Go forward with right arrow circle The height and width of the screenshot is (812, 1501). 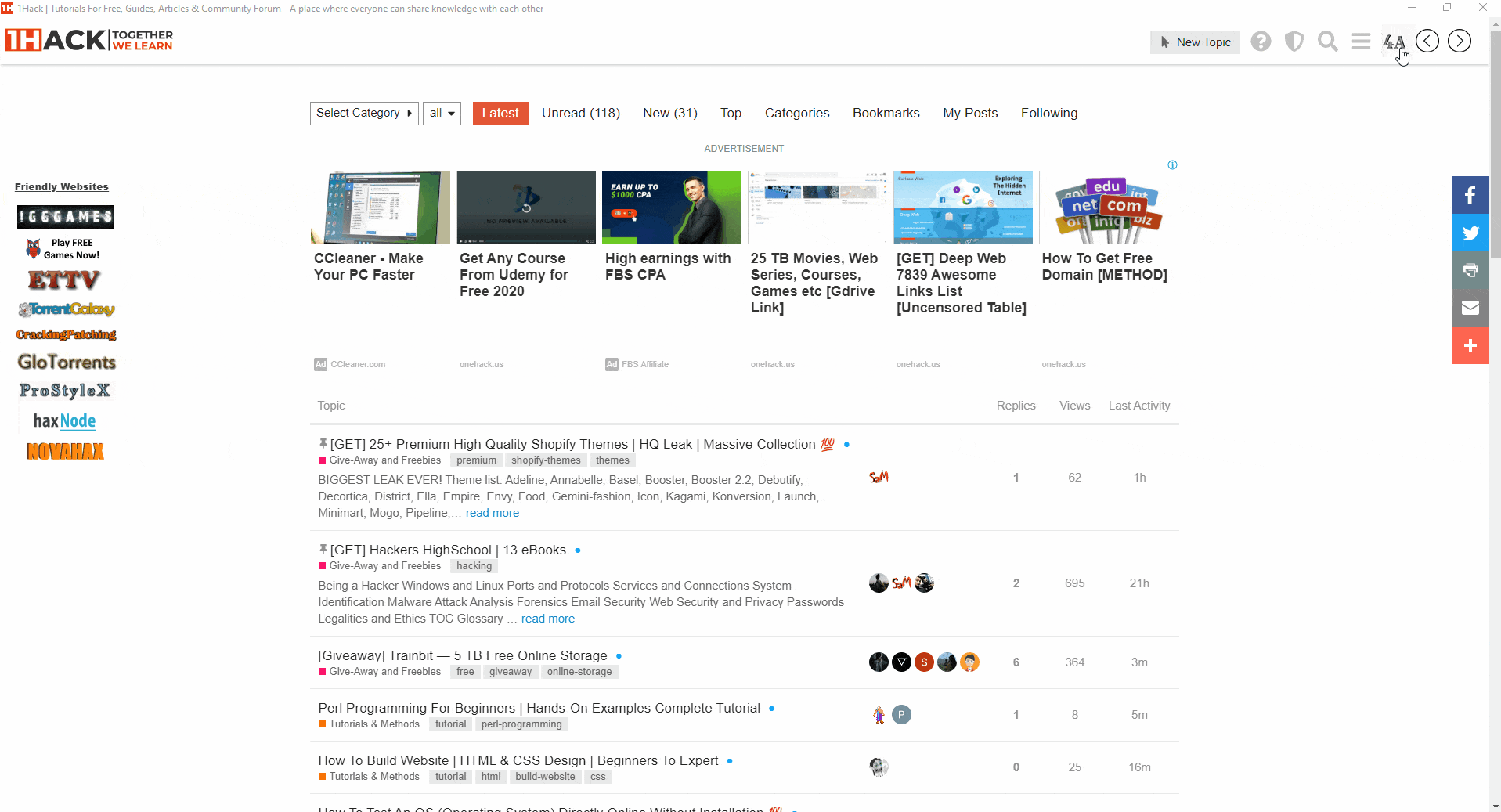[1460, 41]
